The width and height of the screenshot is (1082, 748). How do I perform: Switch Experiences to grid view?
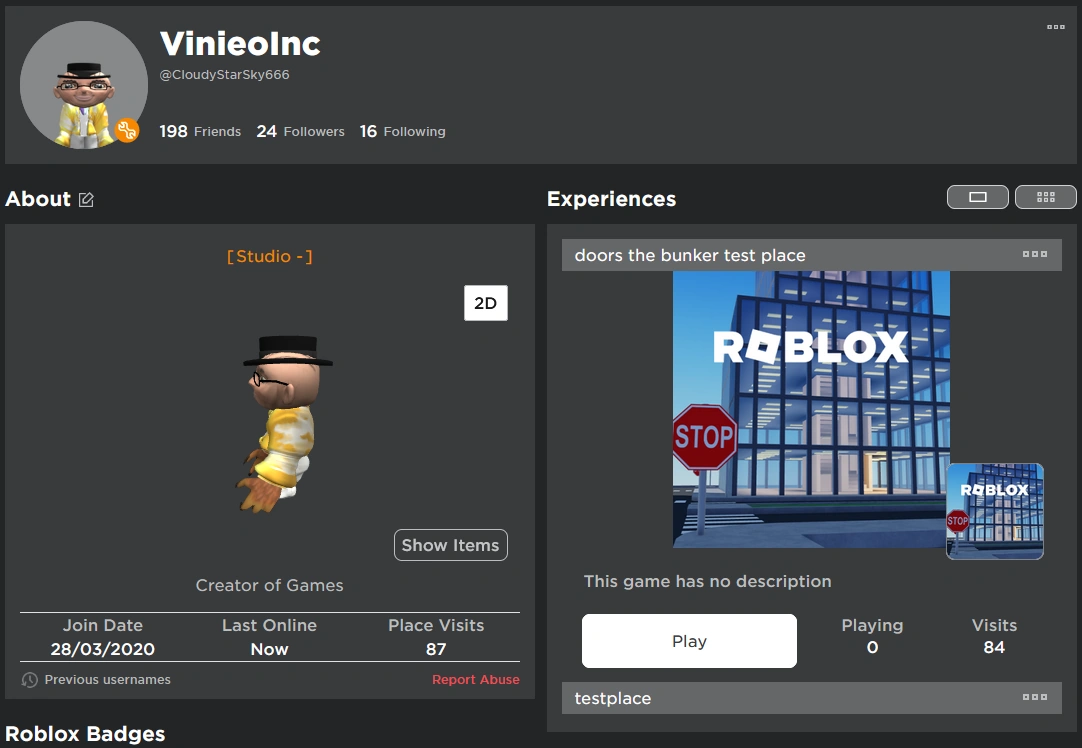1045,196
